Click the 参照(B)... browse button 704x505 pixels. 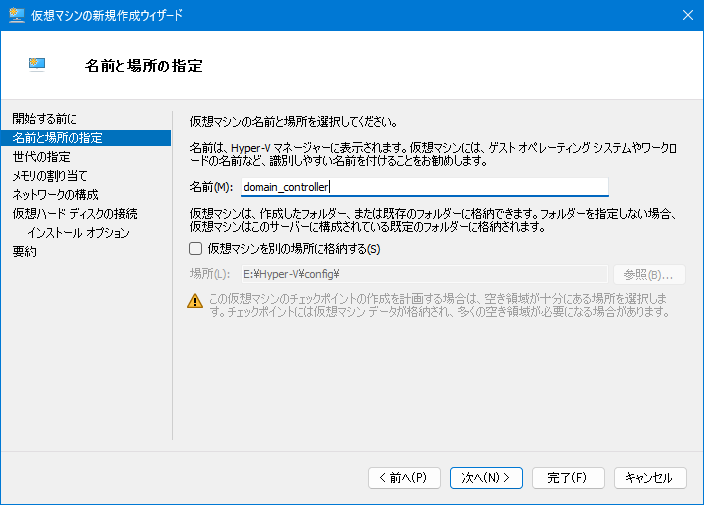click(649, 274)
